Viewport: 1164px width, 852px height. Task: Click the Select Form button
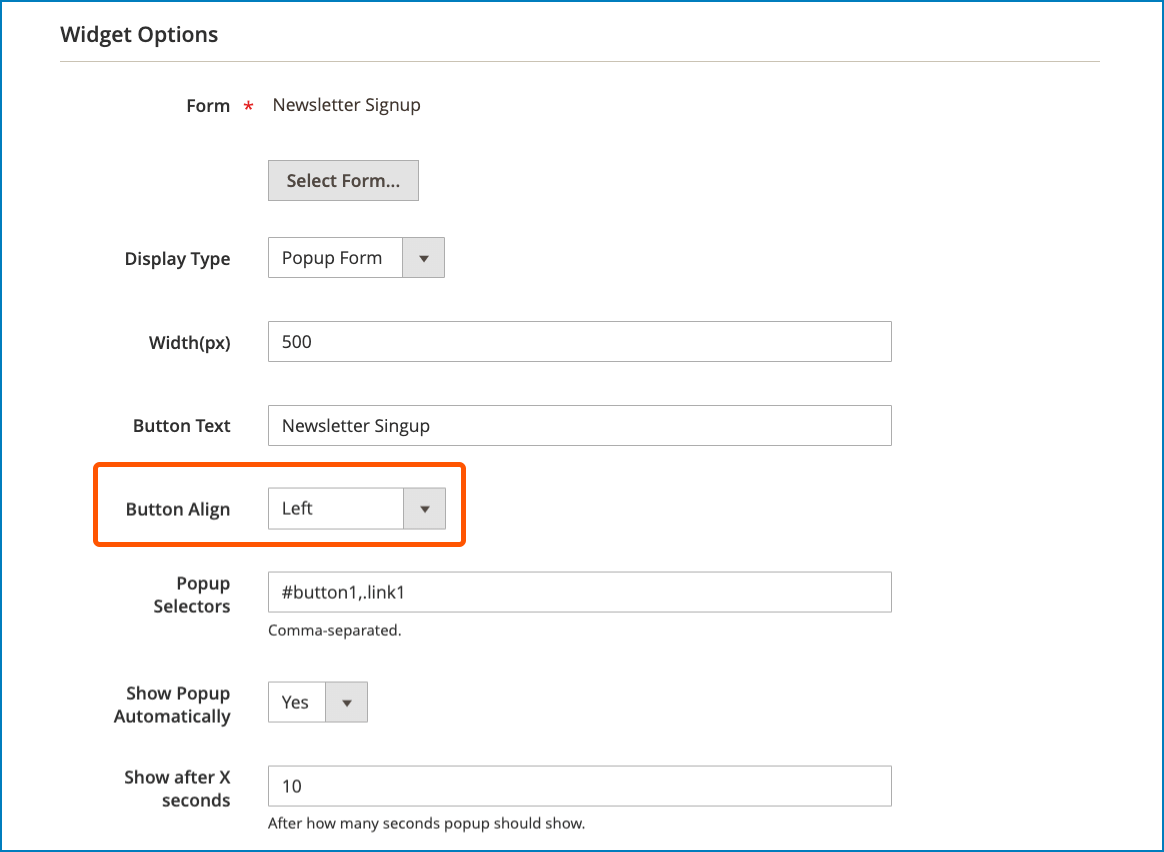pyautogui.click(x=343, y=180)
